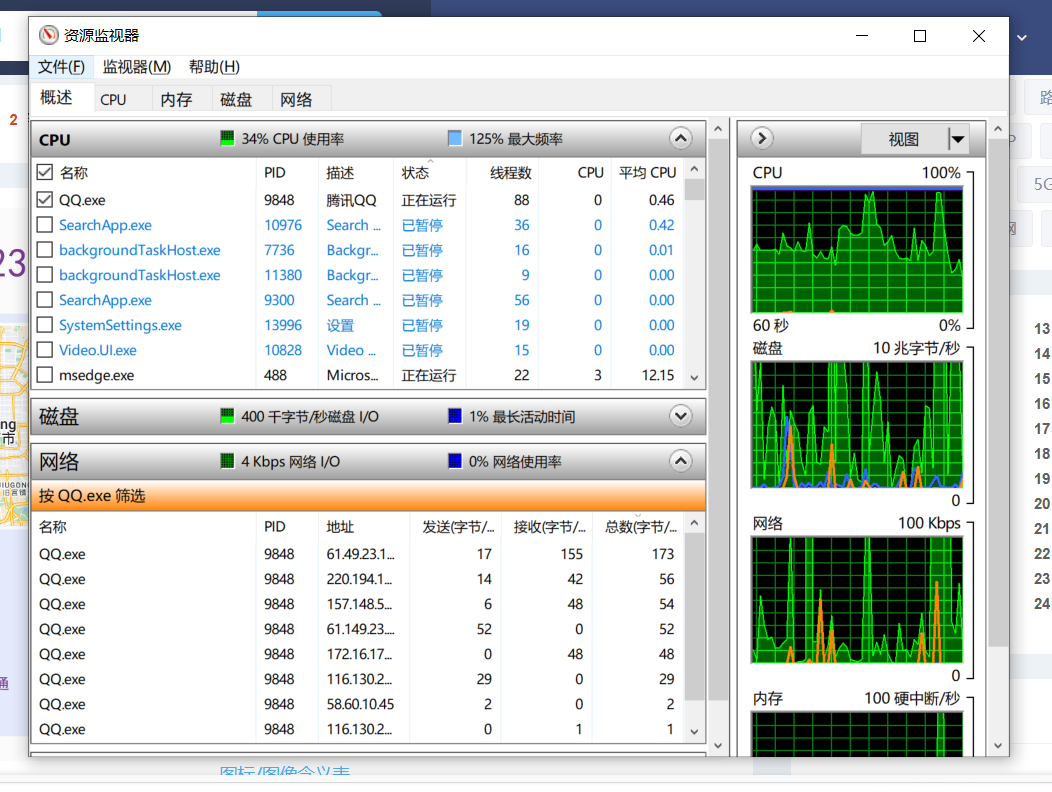Image resolution: width=1052 pixels, height=792 pixels.
Task: Select SystemSettings.exe process name
Action: coord(120,325)
